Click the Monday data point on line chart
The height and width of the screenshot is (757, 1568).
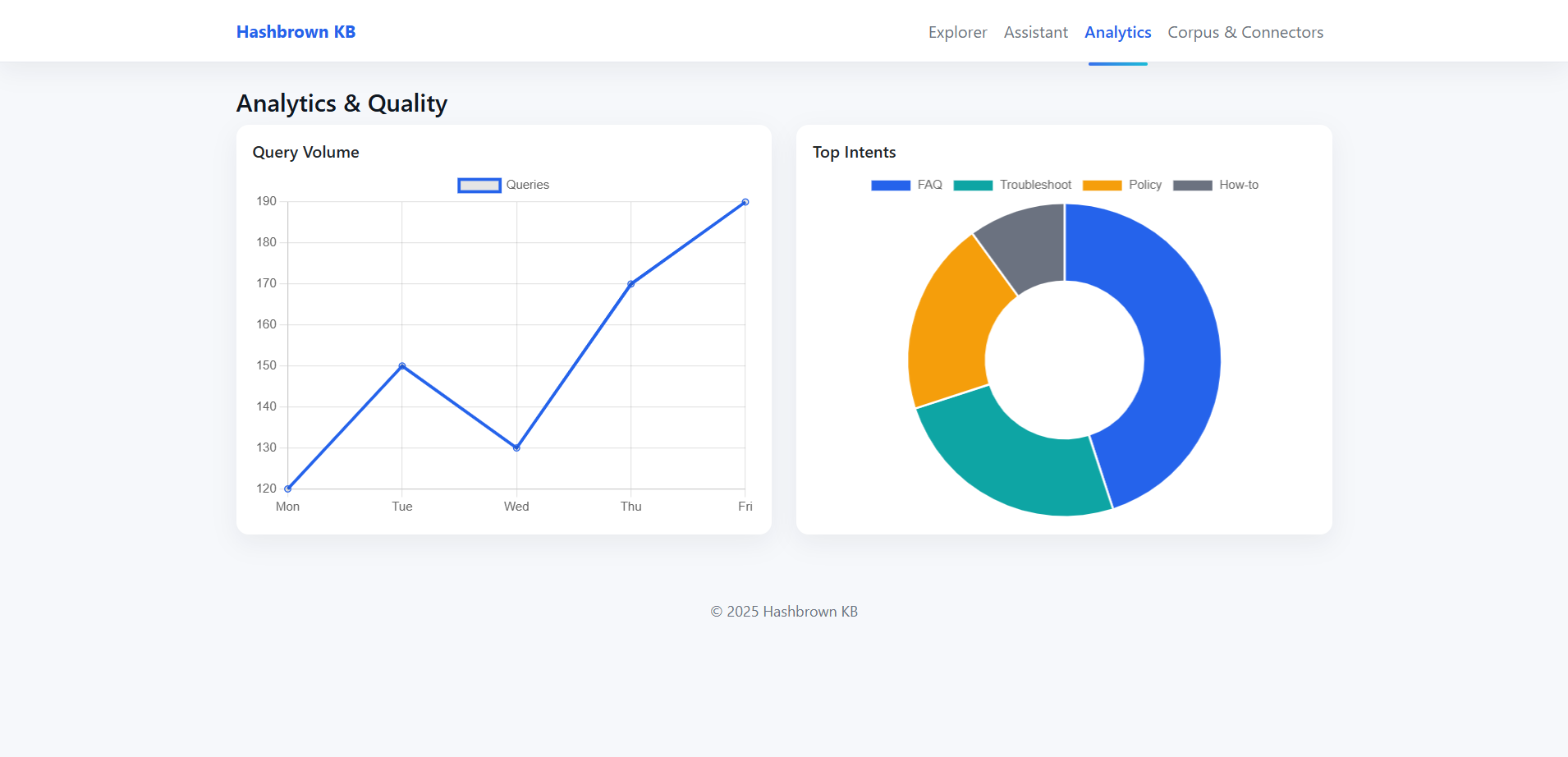point(288,489)
